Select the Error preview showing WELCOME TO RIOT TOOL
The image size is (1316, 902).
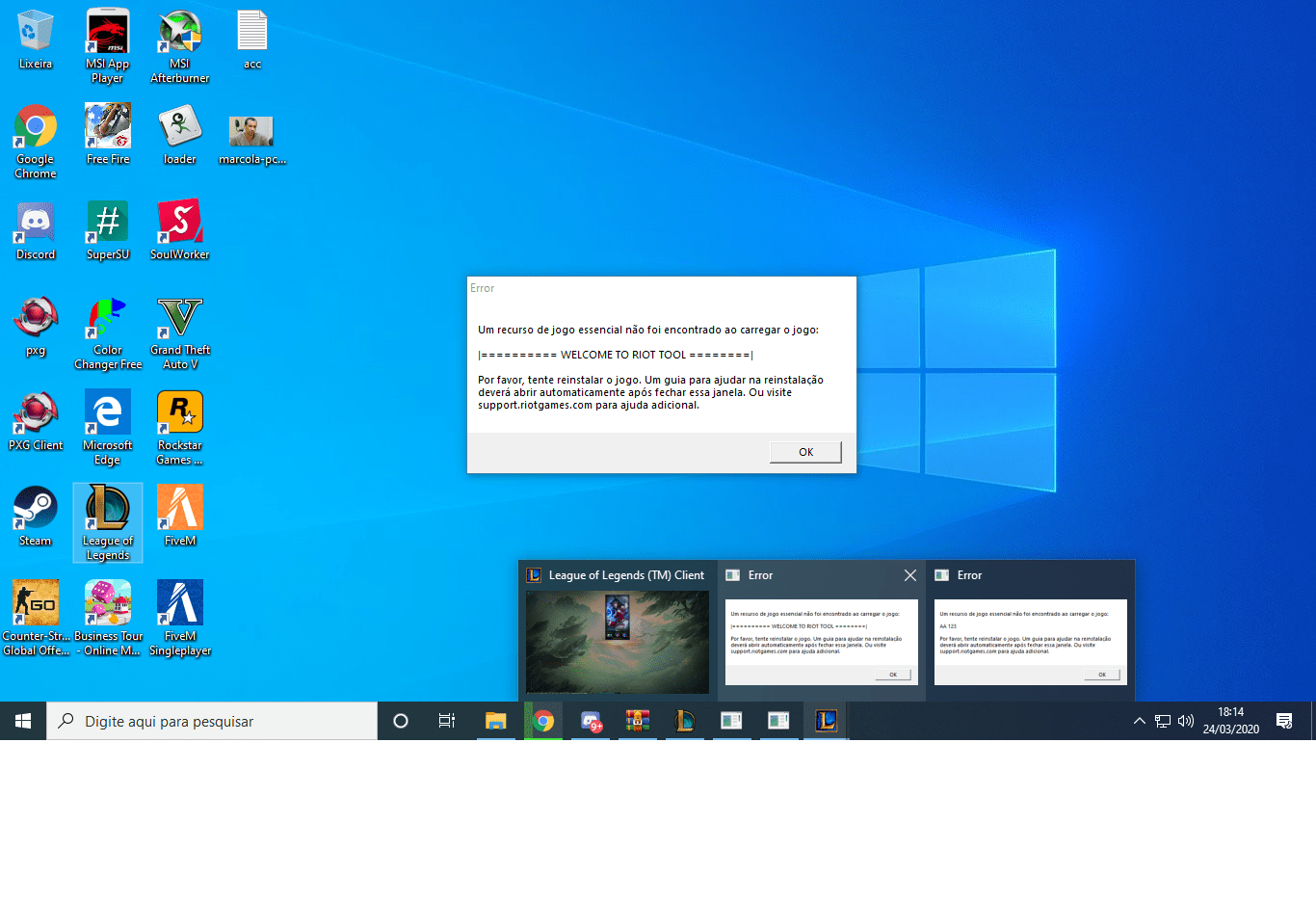click(821, 630)
